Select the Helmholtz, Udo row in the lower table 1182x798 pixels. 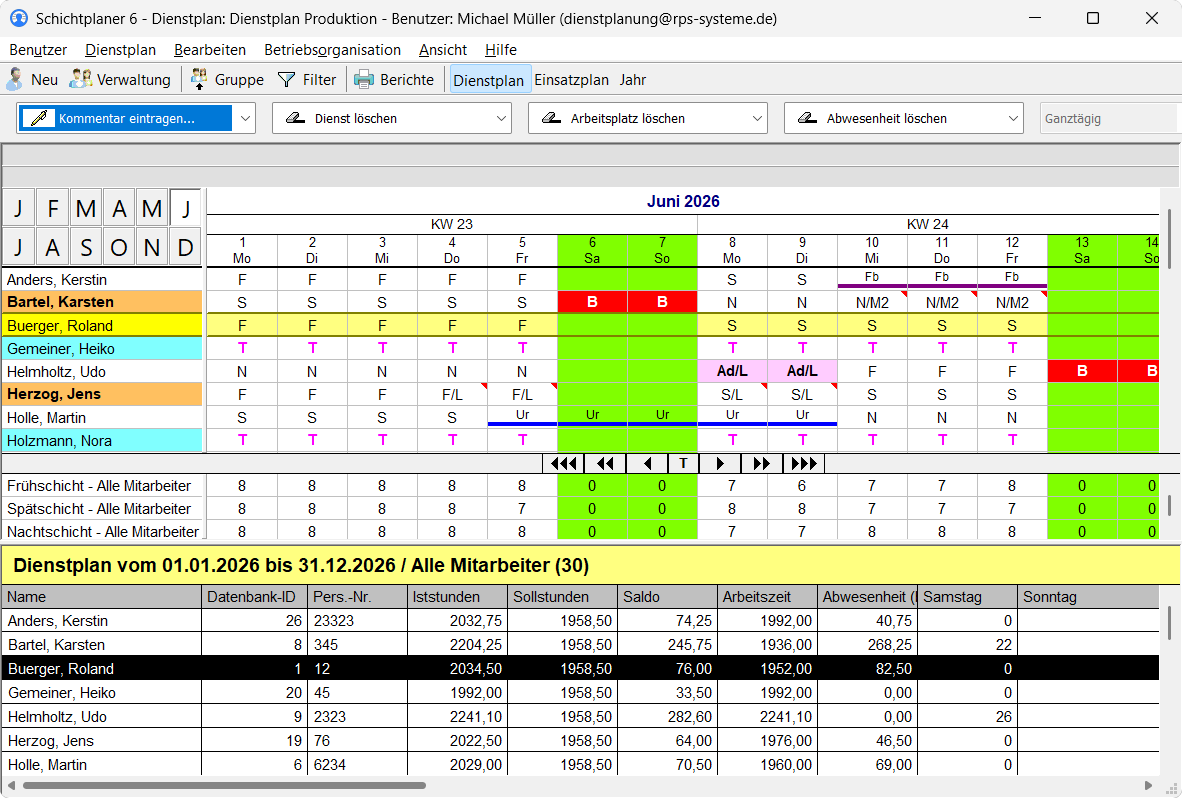click(580, 717)
